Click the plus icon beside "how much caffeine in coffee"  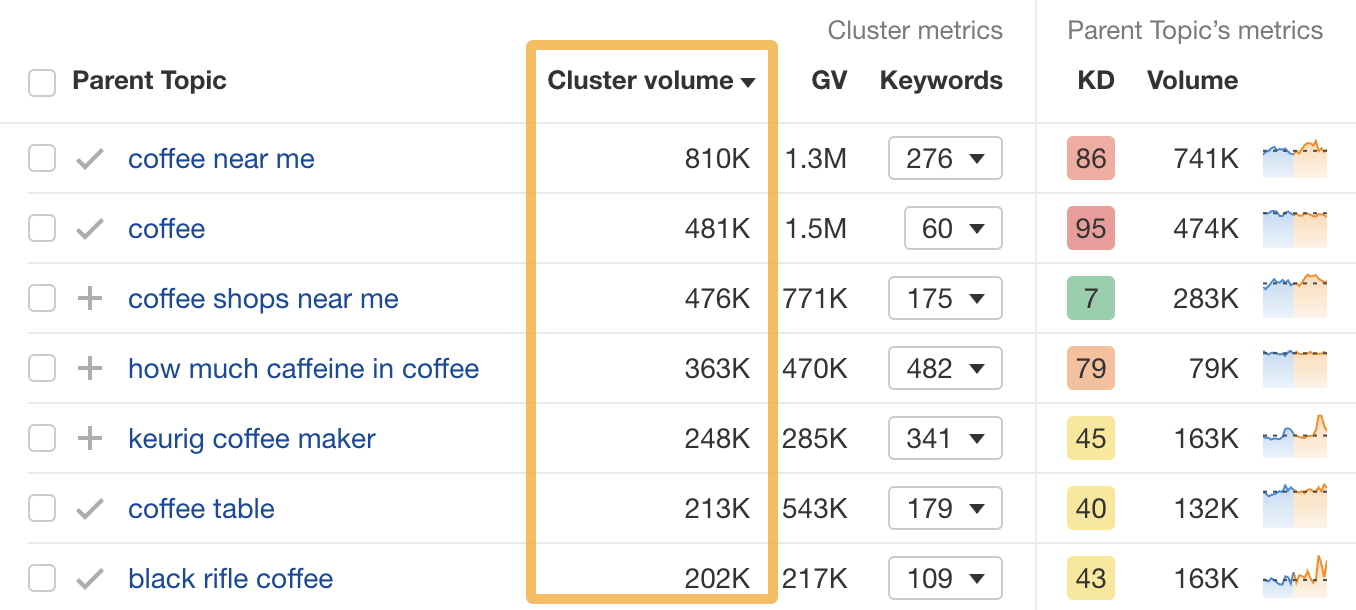pos(89,368)
